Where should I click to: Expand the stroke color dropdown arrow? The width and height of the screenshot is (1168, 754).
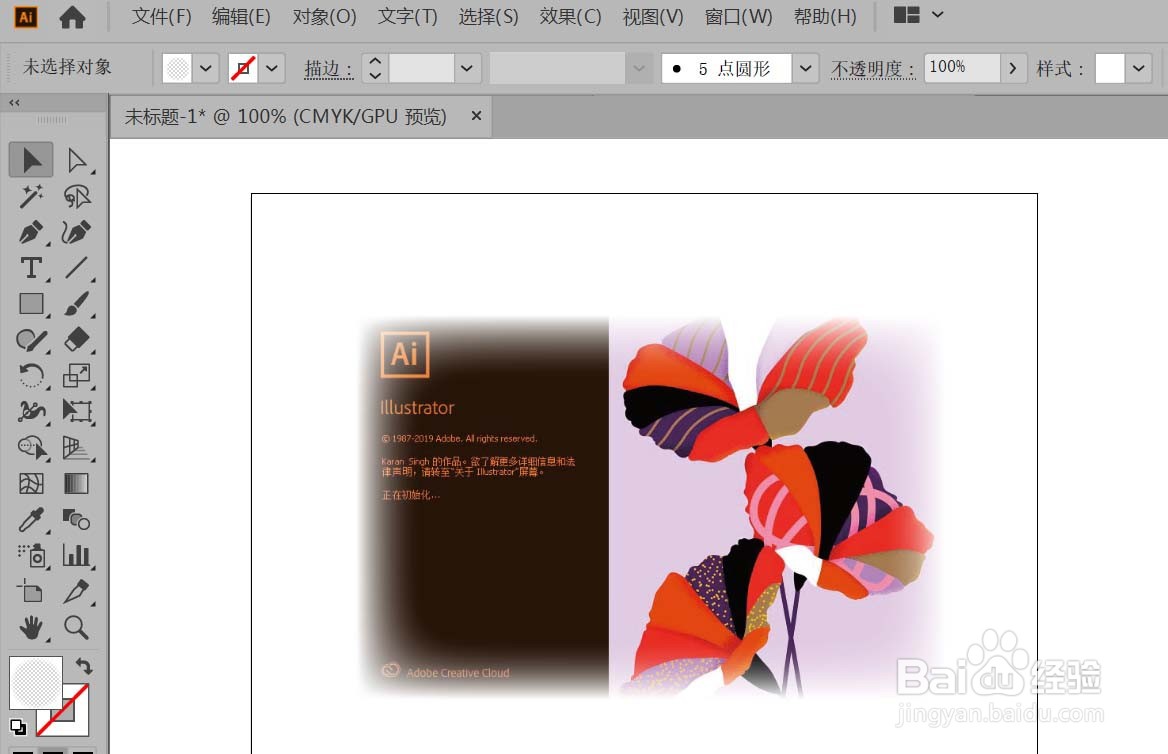pyautogui.click(x=272, y=69)
